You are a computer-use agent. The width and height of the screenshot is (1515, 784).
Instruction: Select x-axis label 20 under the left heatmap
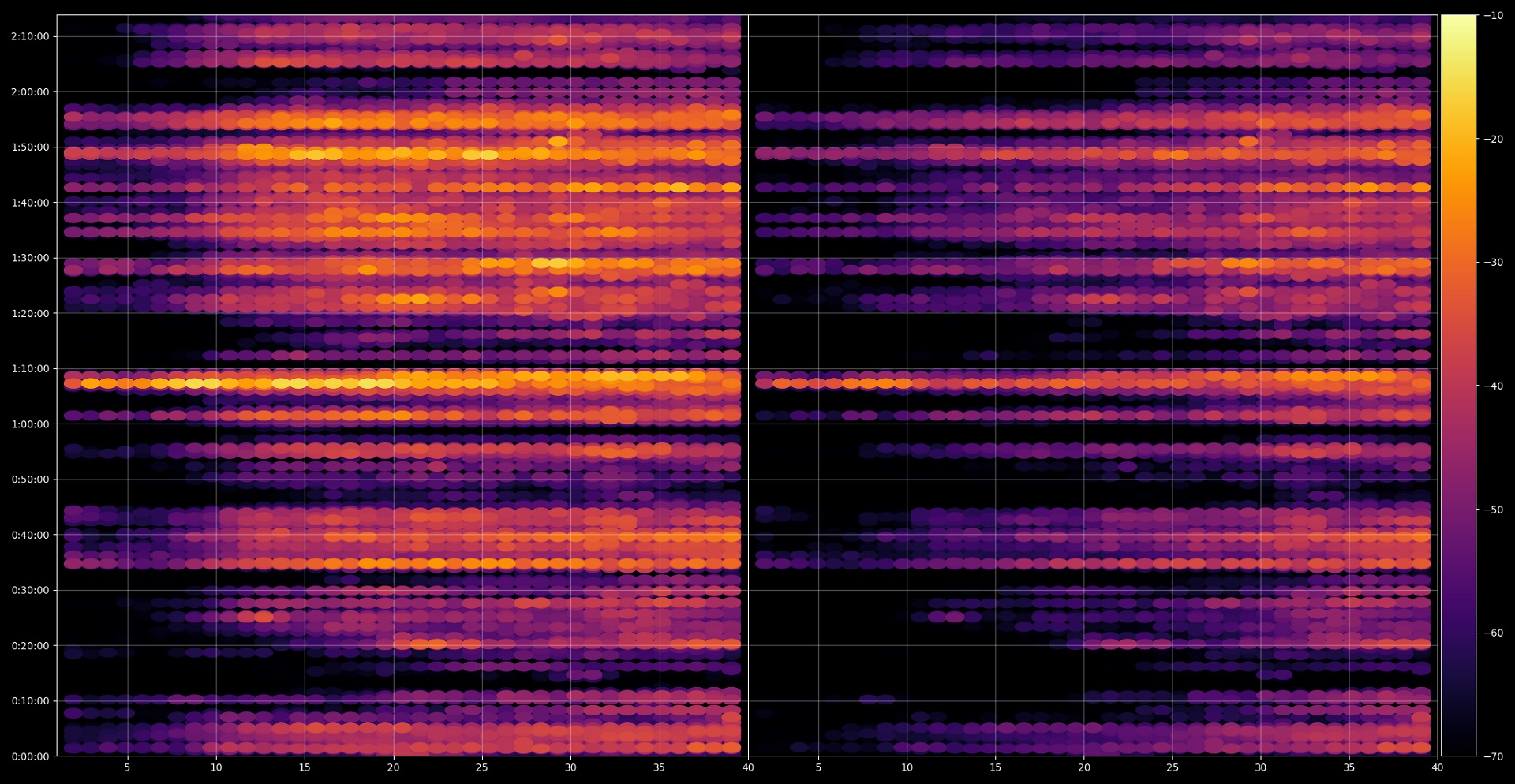tap(393, 767)
